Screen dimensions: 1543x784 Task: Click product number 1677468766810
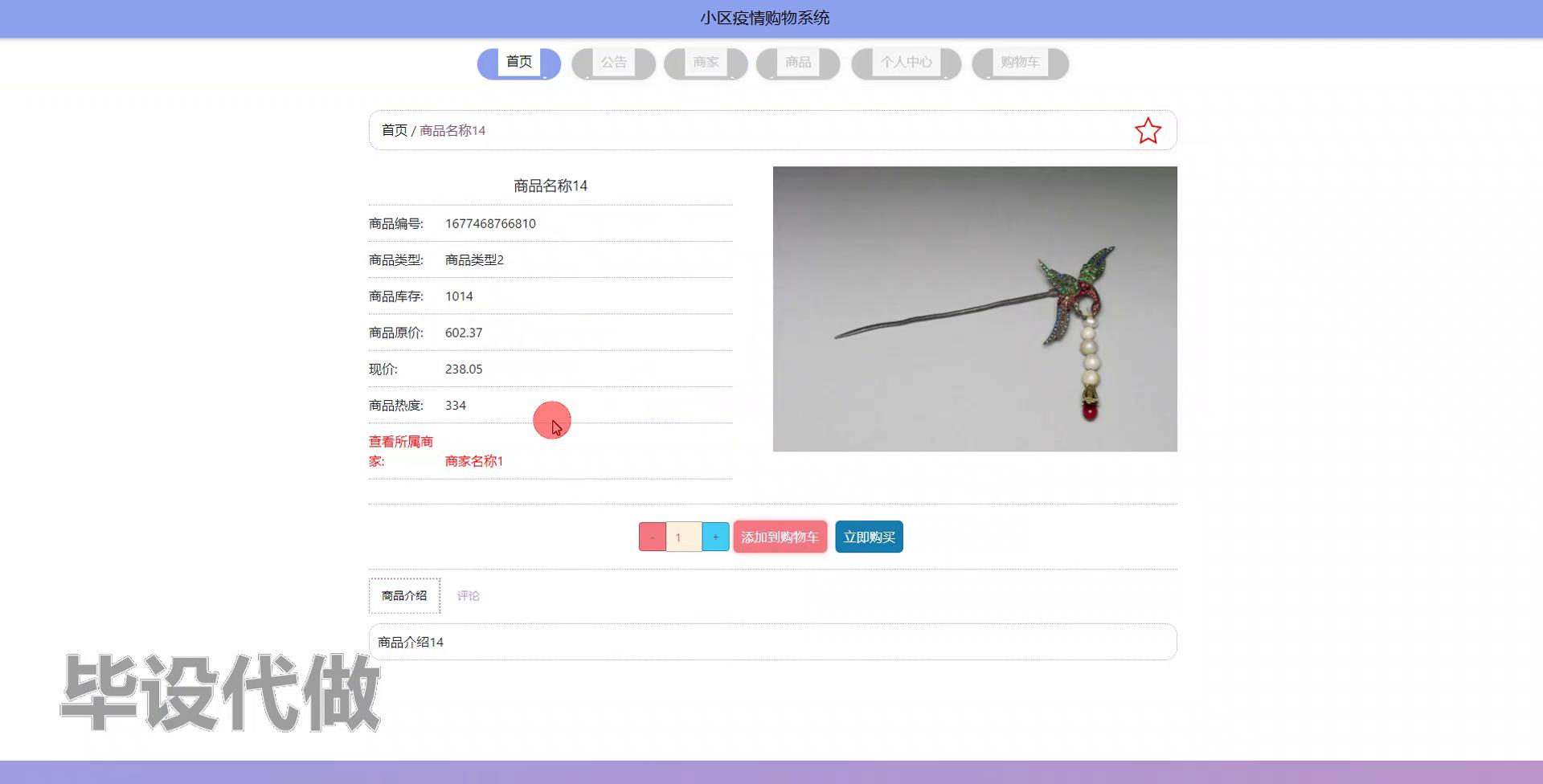490,223
